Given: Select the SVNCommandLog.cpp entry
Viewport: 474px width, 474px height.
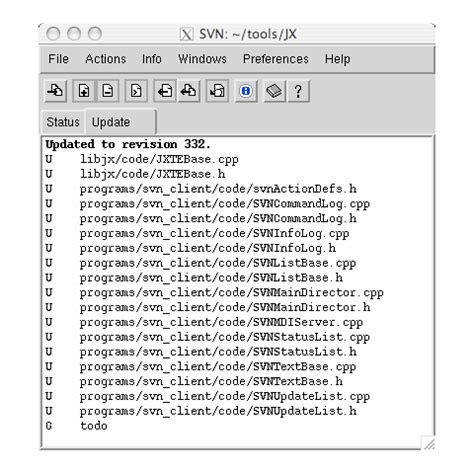Looking at the screenshot, I should [x=208, y=204].
